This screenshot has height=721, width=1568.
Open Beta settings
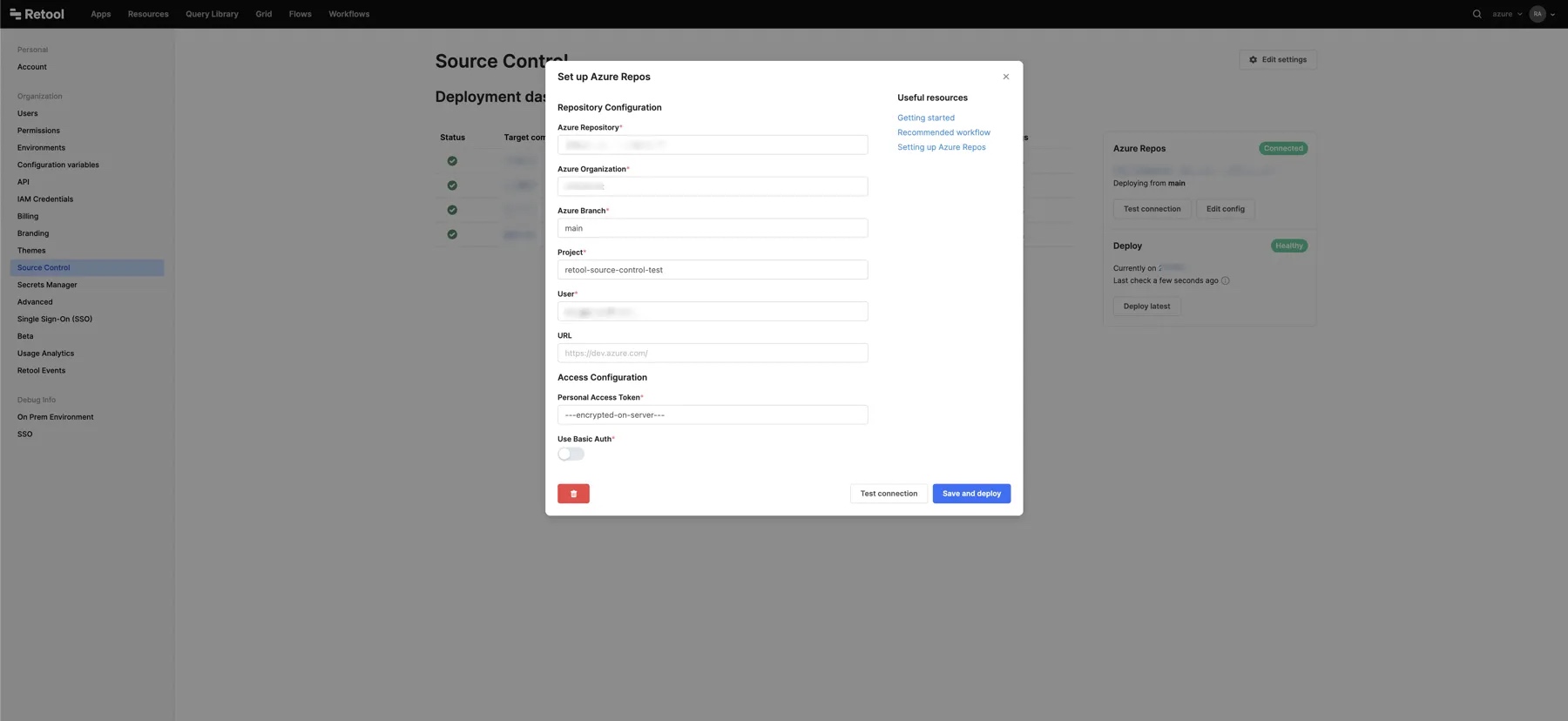25,336
